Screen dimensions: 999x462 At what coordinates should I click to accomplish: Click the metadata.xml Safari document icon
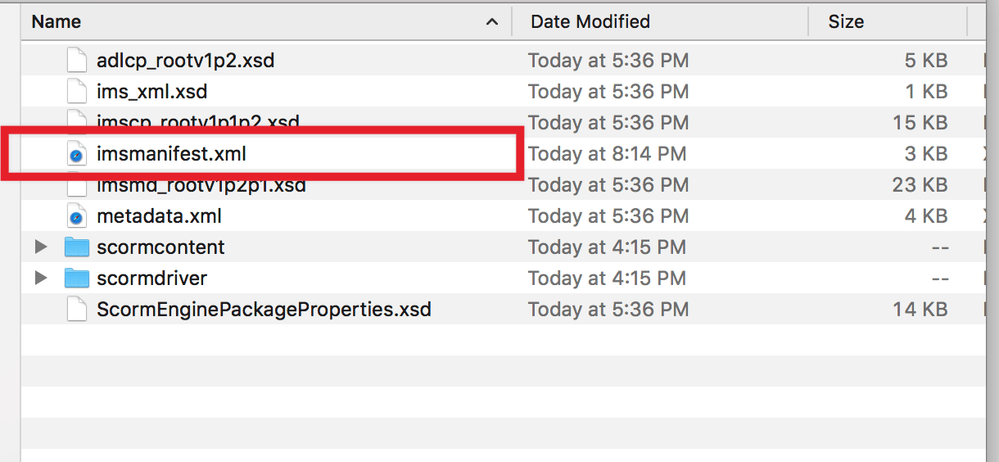(x=76, y=217)
